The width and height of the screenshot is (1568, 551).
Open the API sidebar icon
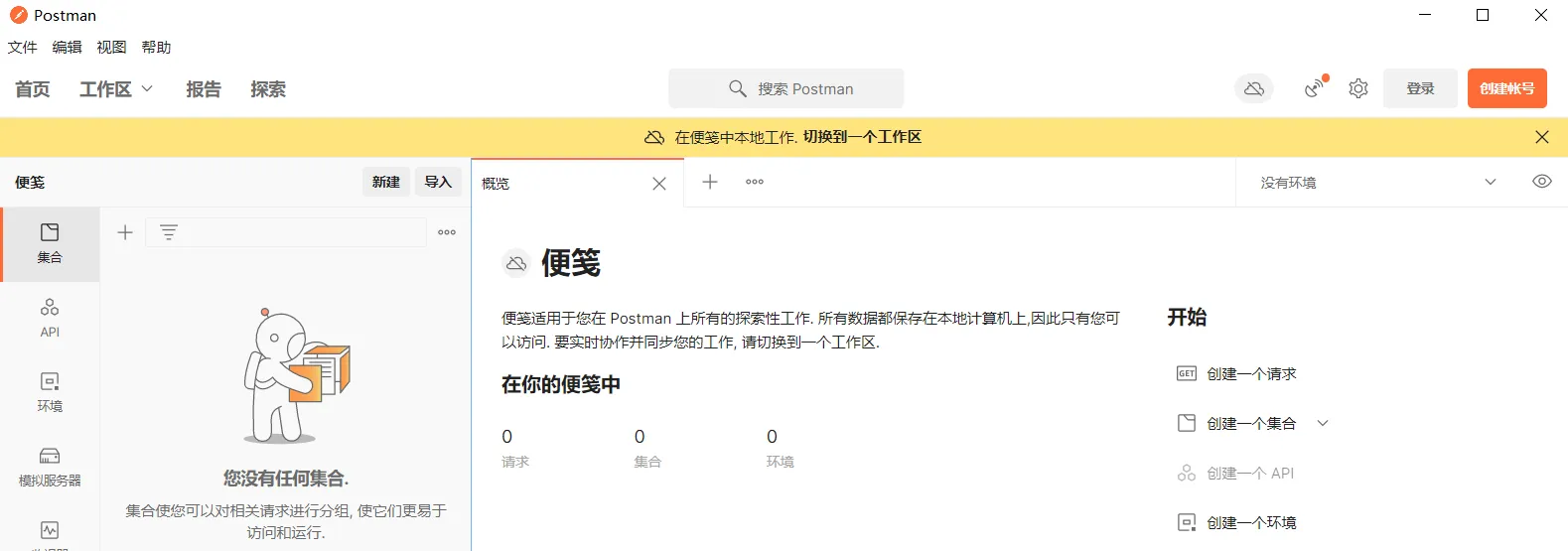50,317
